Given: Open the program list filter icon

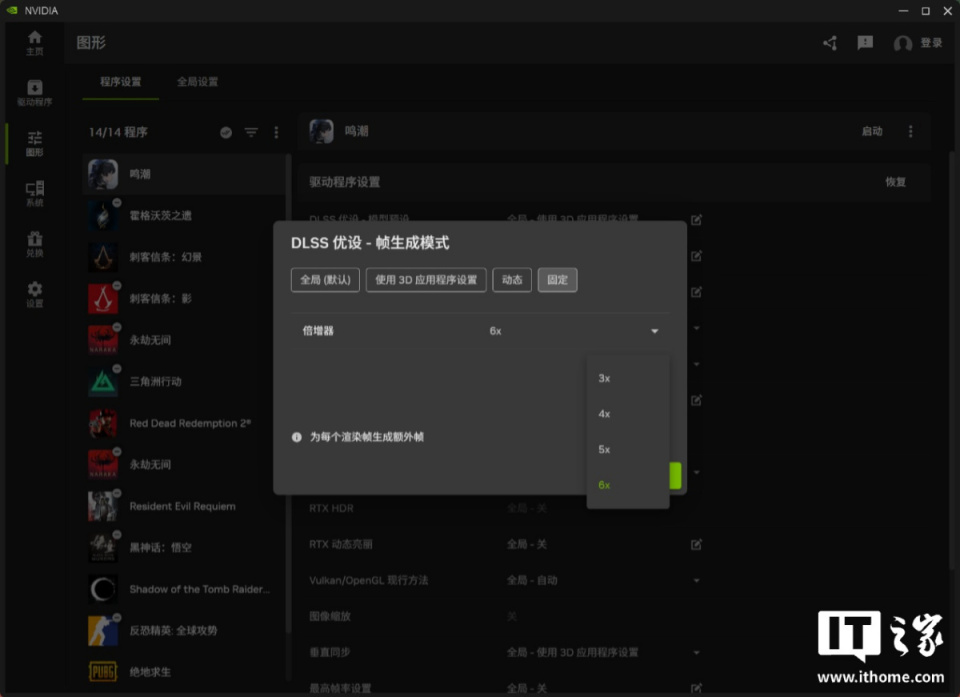Looking at the screenshot, I should (251, 132).
